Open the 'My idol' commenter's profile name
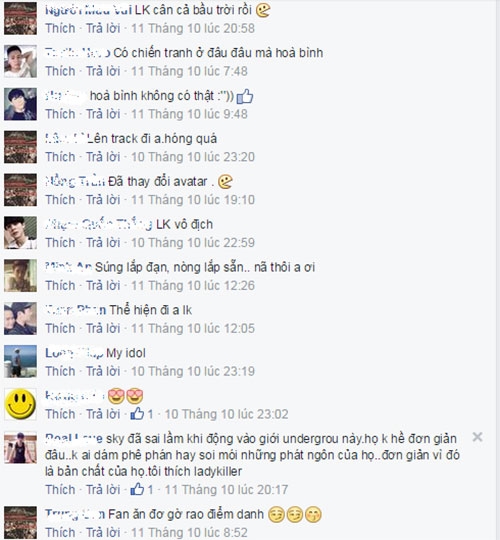500x540 pixels. (x=74, y=353)
